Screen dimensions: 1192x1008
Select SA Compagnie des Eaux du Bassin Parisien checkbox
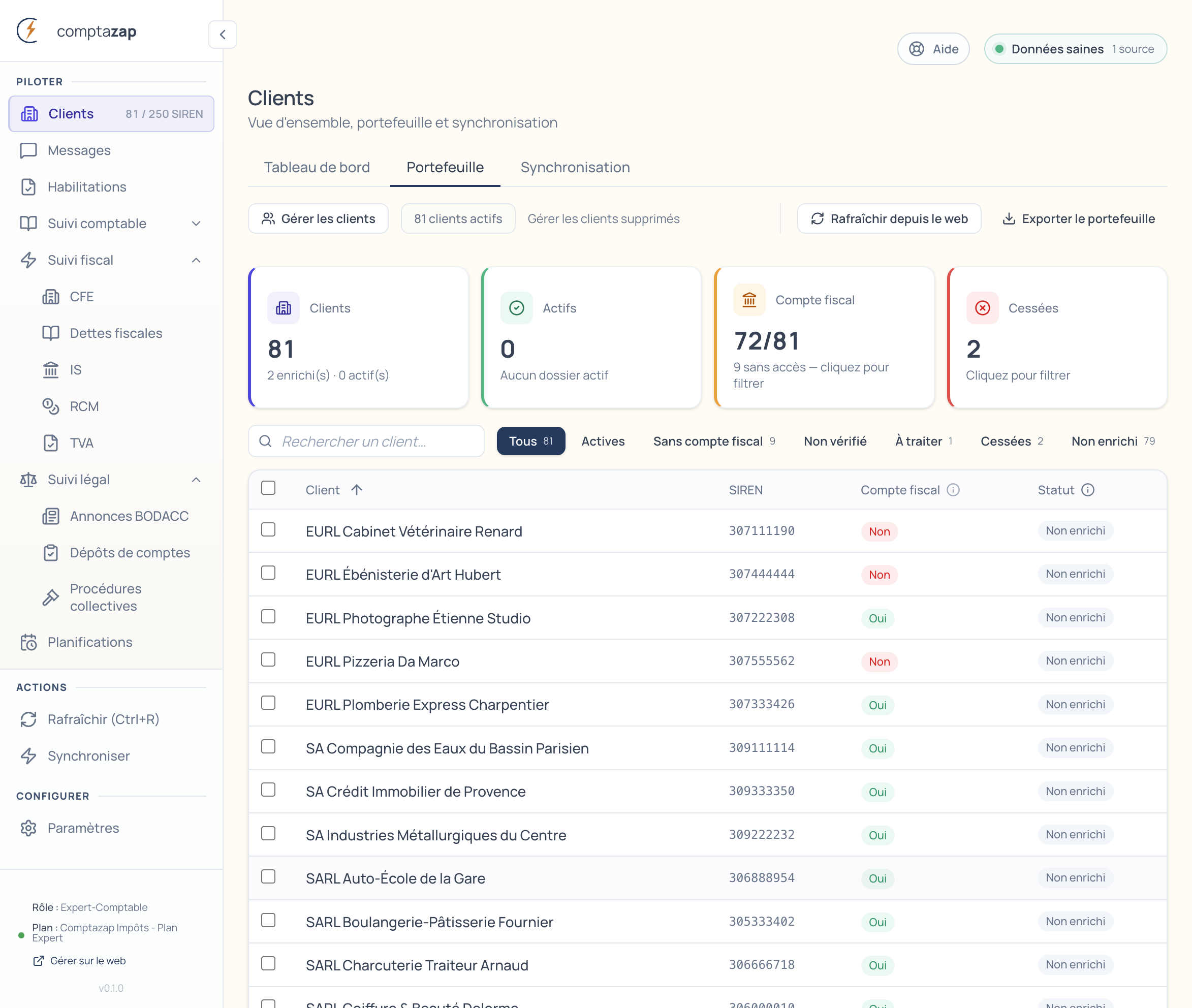[268, 746]
